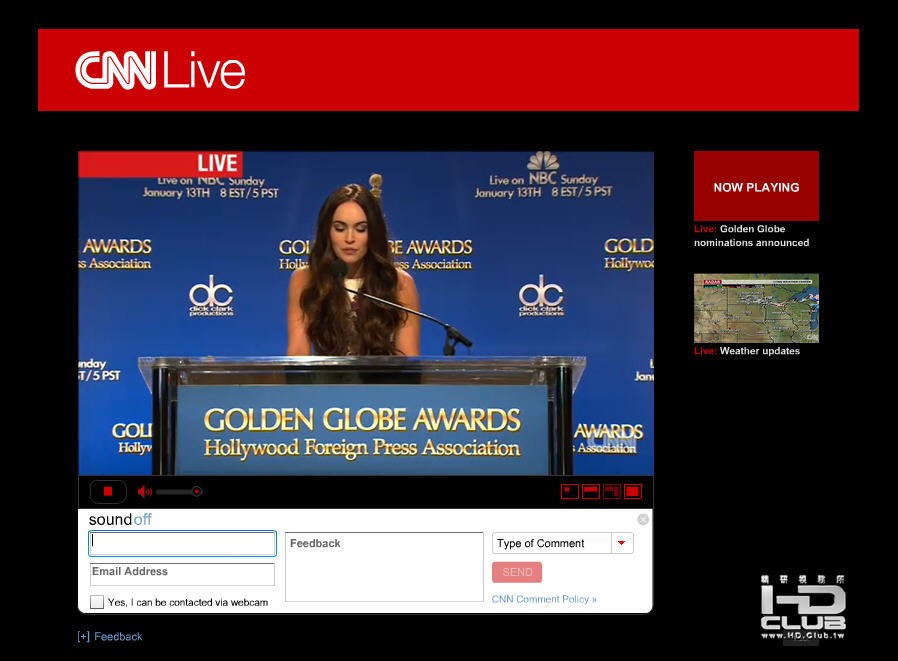Select the third player layout icon
This screenshot has height=661, width=898.
[x=612, y=491]
